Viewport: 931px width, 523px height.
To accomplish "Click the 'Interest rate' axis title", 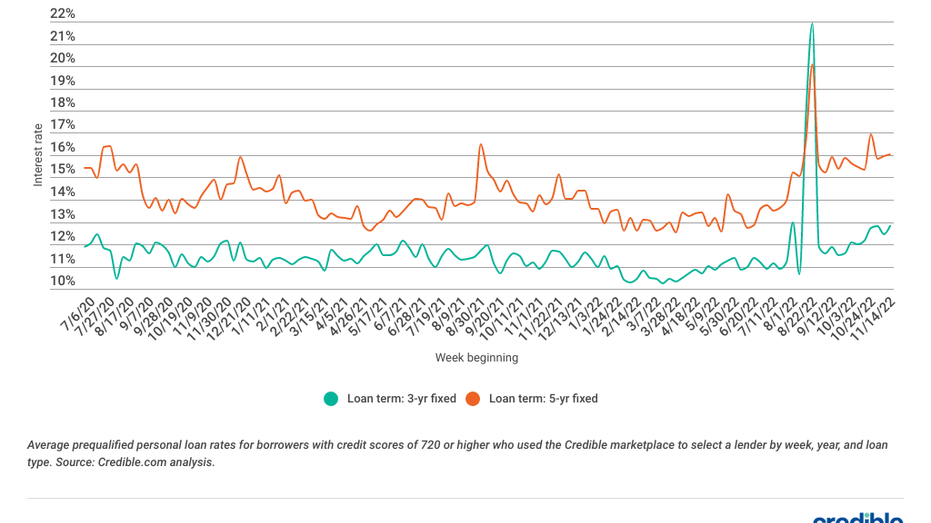I will coord(38,155).
